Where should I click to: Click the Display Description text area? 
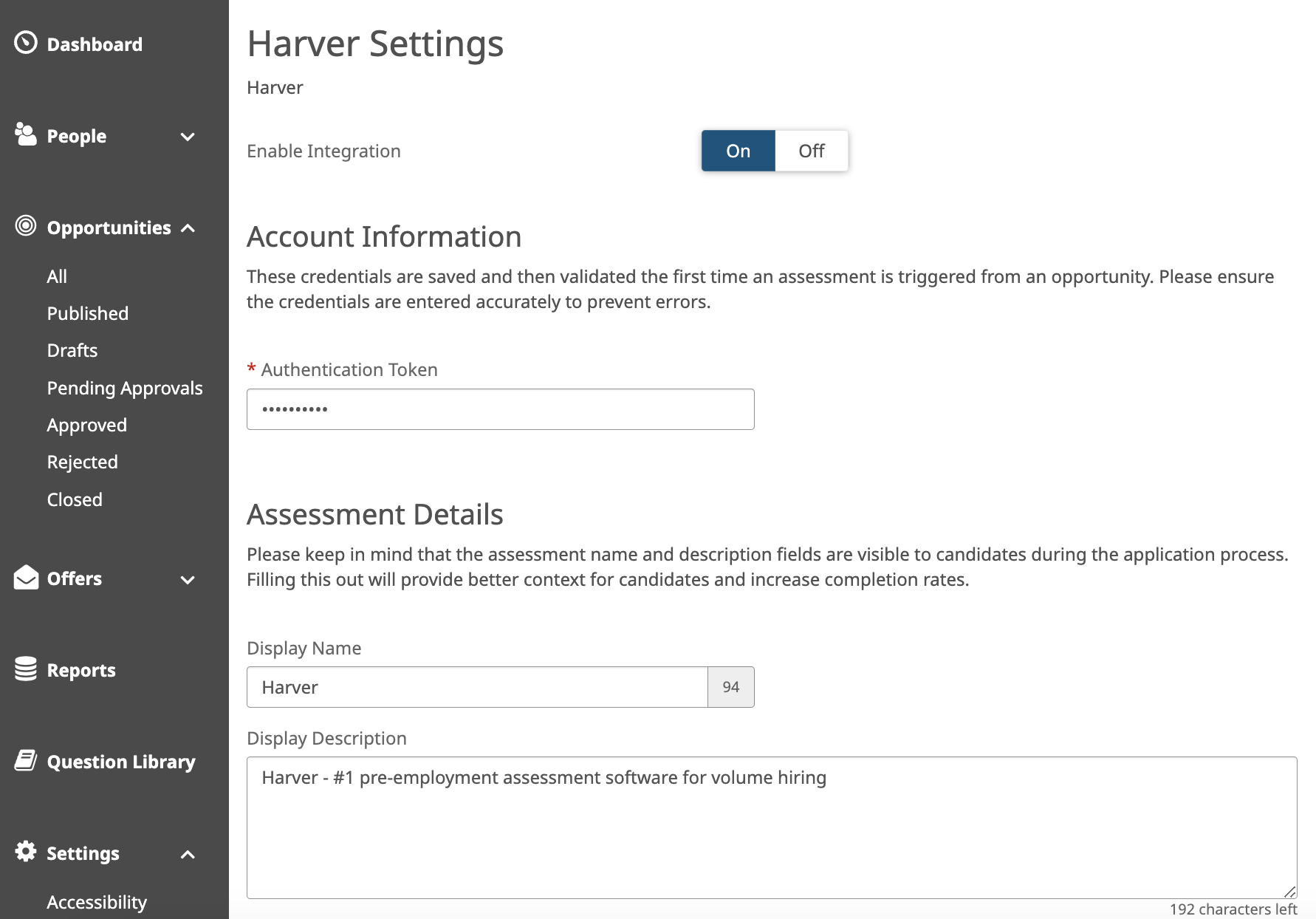click(772, 827)
